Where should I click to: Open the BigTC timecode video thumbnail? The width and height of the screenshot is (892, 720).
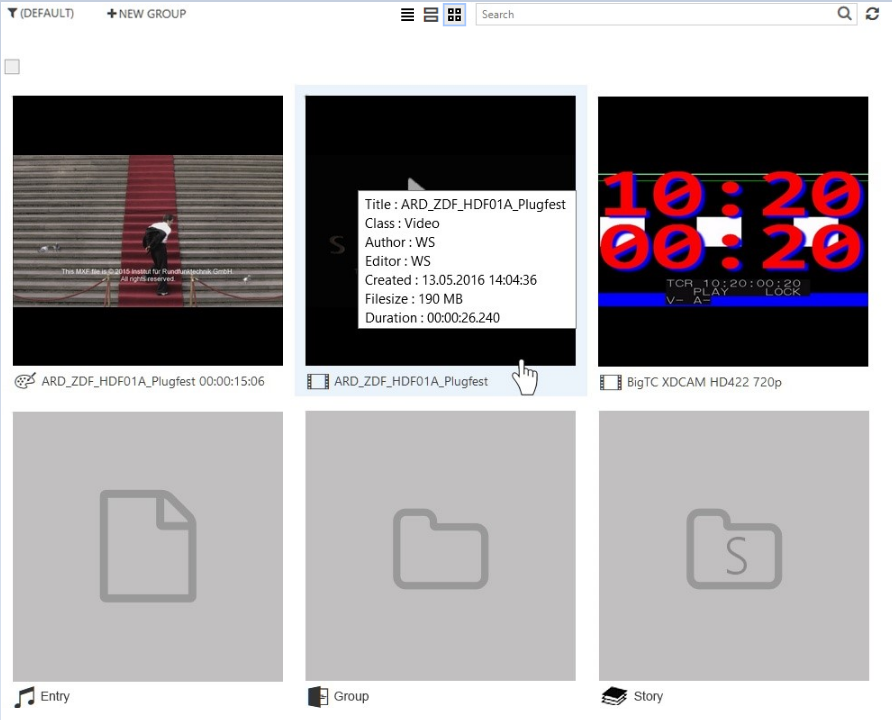[733, 230]
